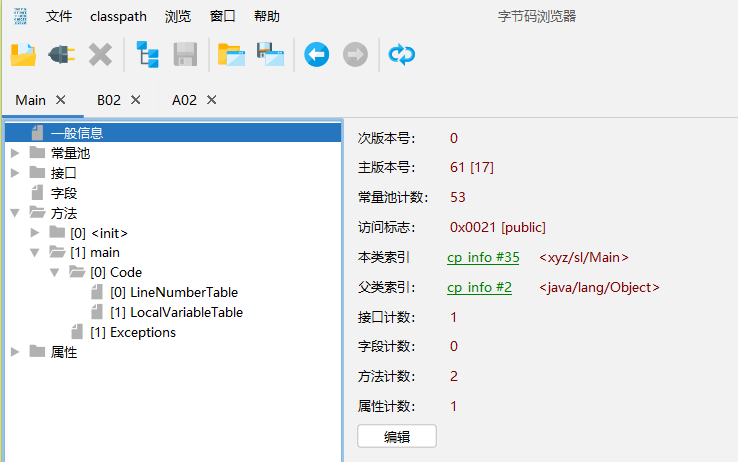Screen dimensions: 738x462
Task: Click the save workspace icon
Action: click(x=269, y=54)
